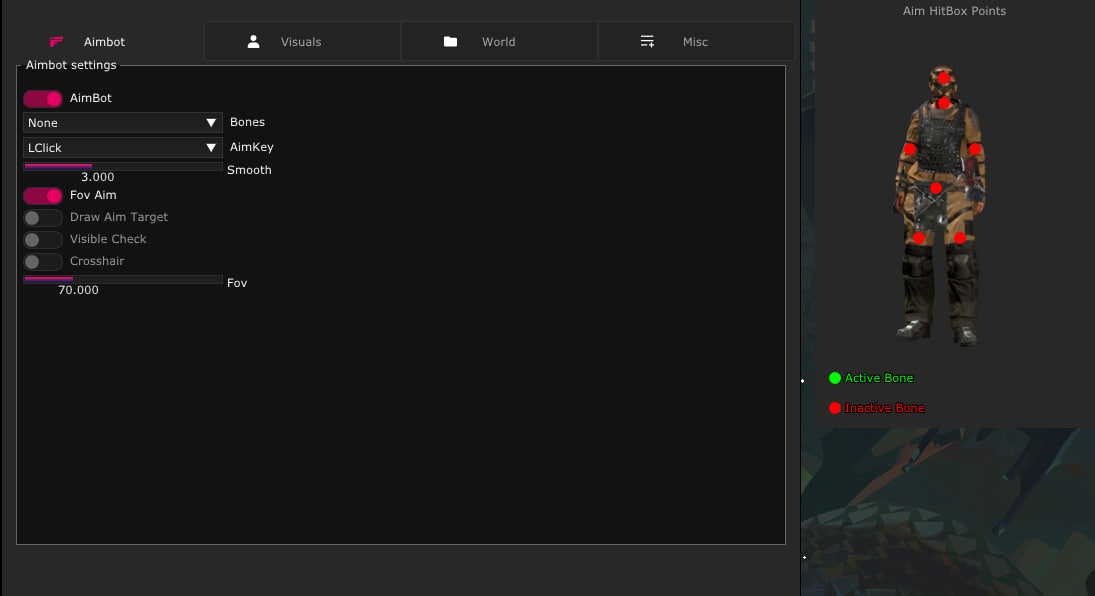Click the arrow on the Bones combo box

pyautogui.click(x=211, y=123)
